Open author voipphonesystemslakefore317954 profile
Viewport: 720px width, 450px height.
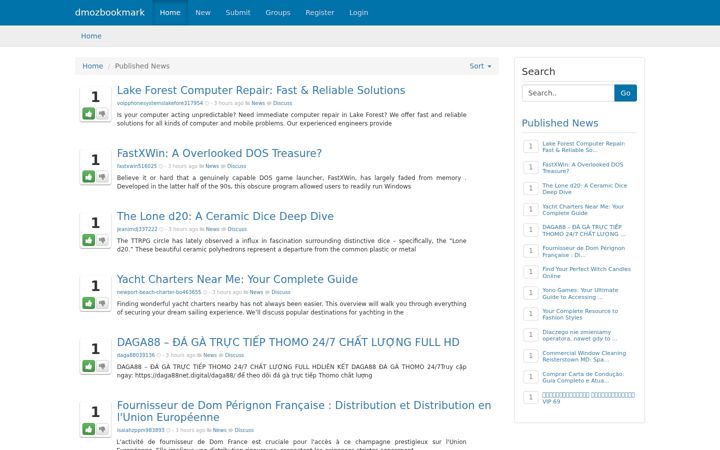pos(159,103)
